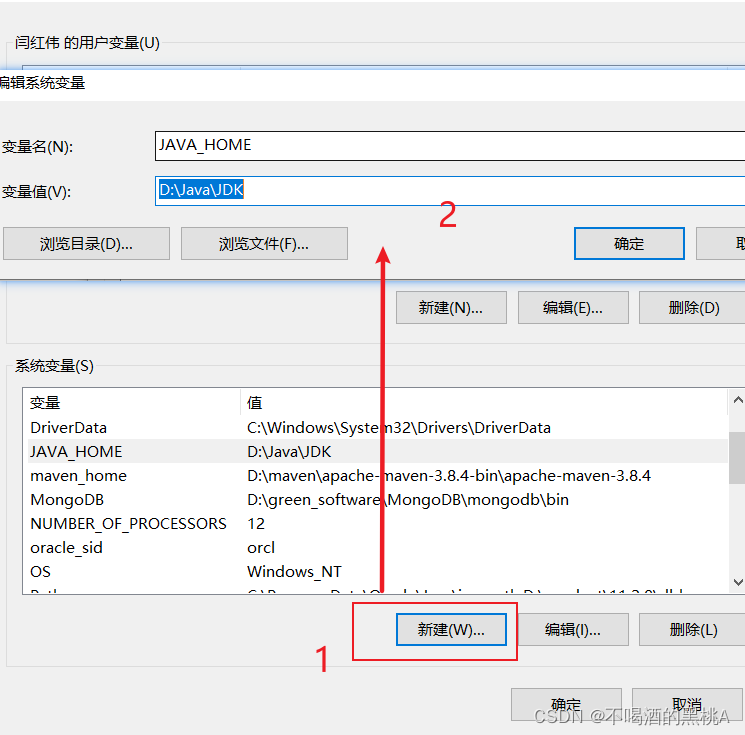Click the bottom 取消 button of the environment variables window
The image size is (745, 735).
click(687, 704)
